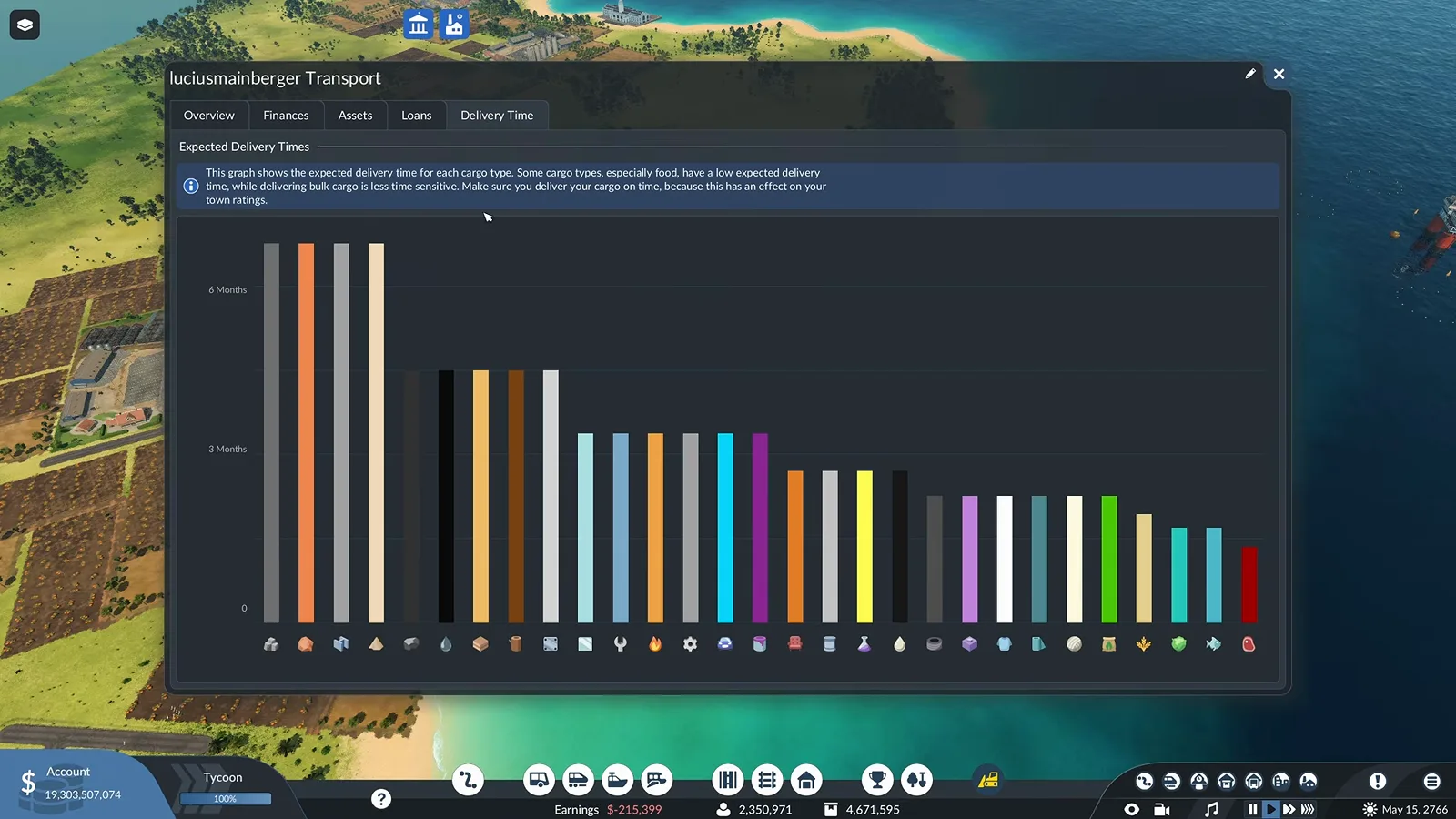Open station and depot construction menu

point(806,780)
